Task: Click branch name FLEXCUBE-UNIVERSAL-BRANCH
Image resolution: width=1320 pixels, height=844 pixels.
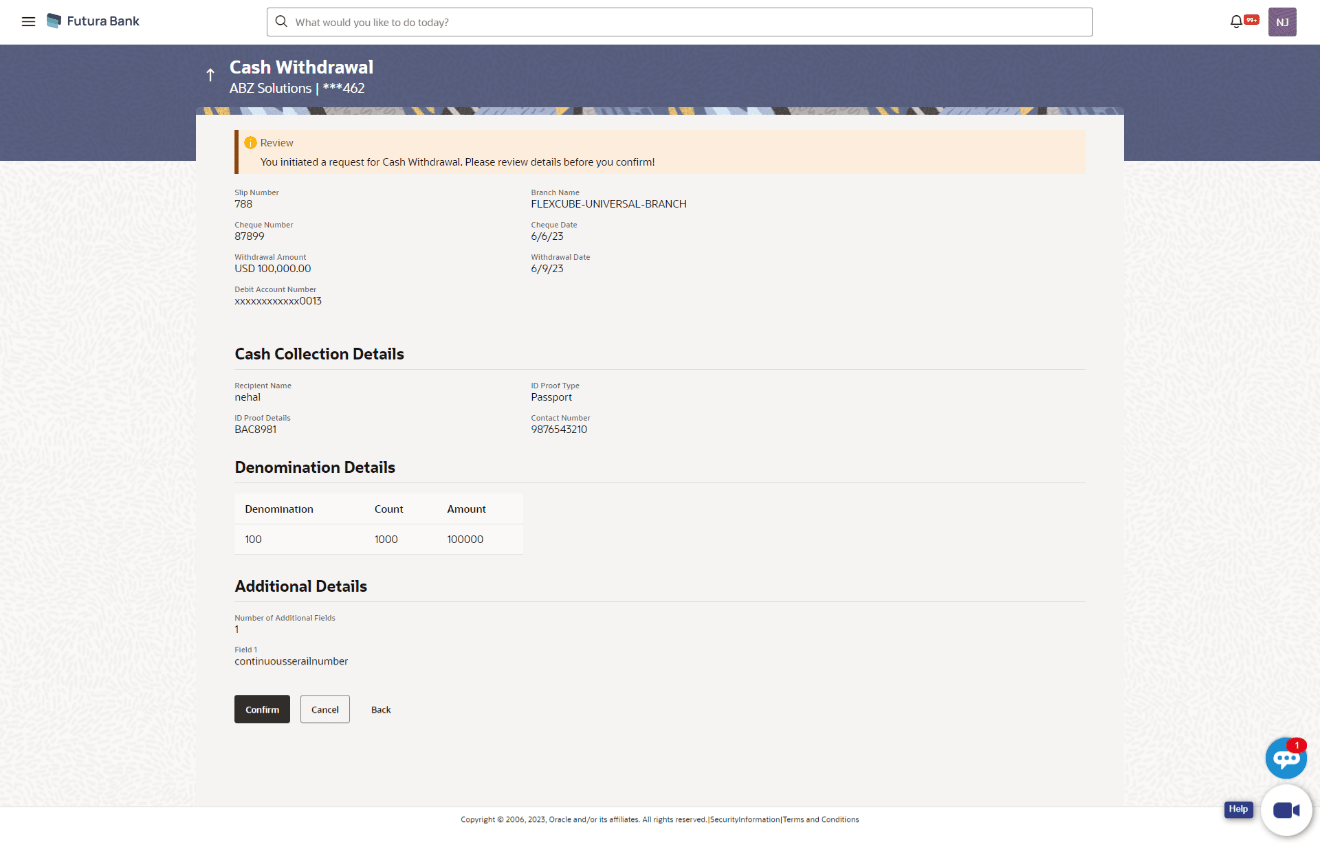Action: coord(609,204)
